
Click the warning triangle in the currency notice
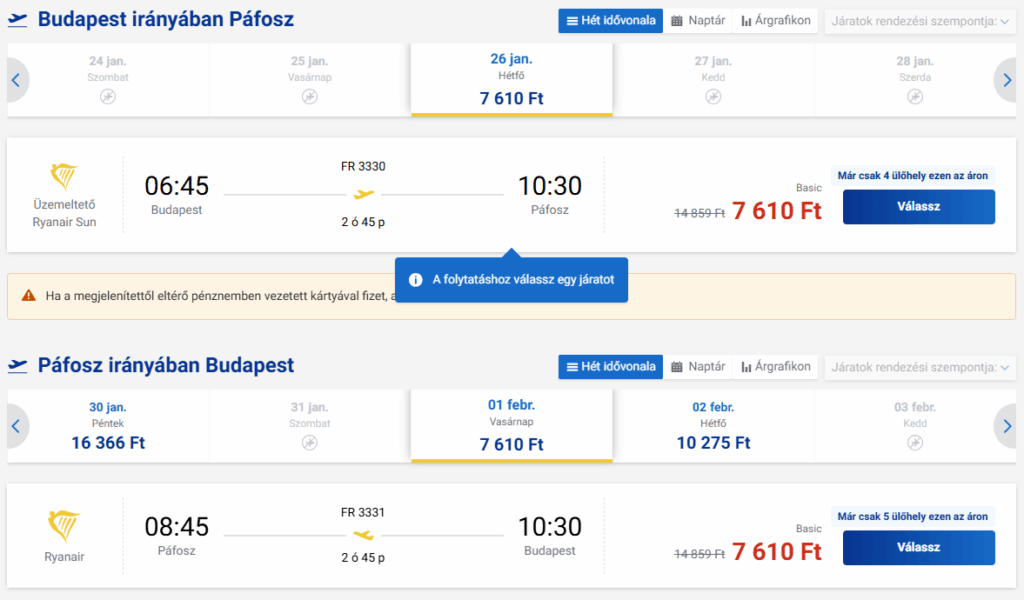click(x=27, y=296)
